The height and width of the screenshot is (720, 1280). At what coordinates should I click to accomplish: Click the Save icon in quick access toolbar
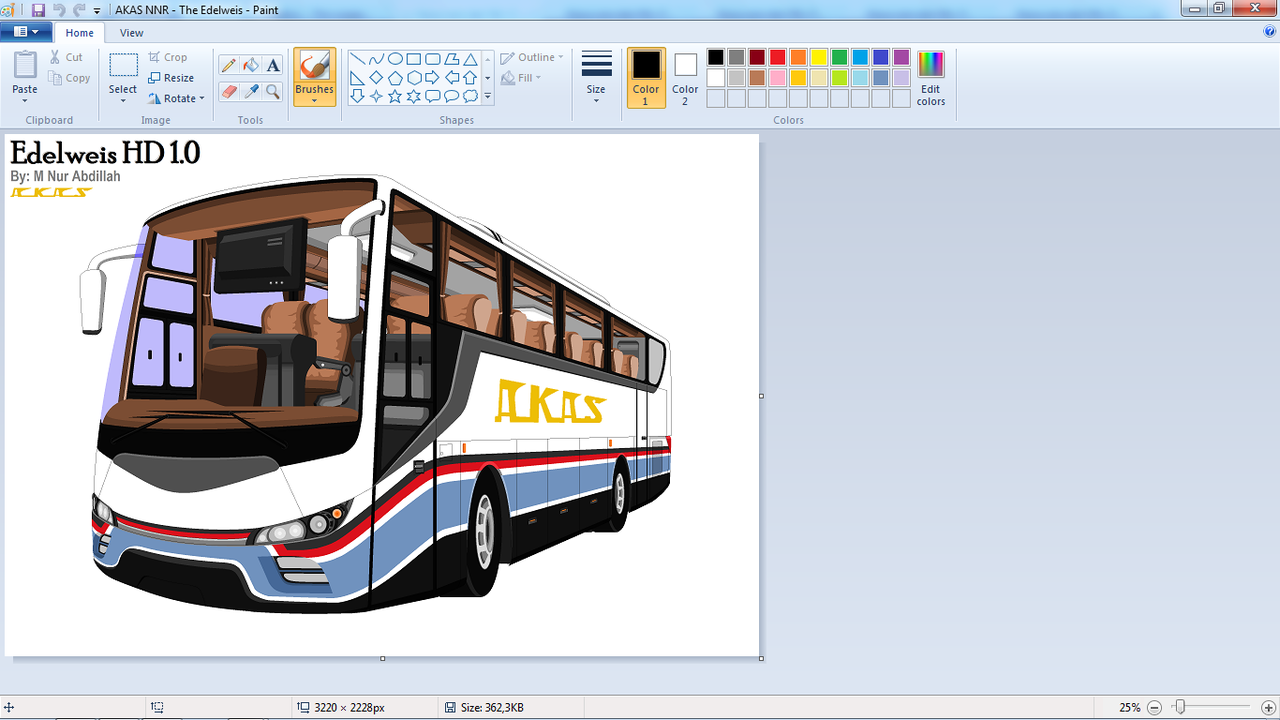coord(39,9)
